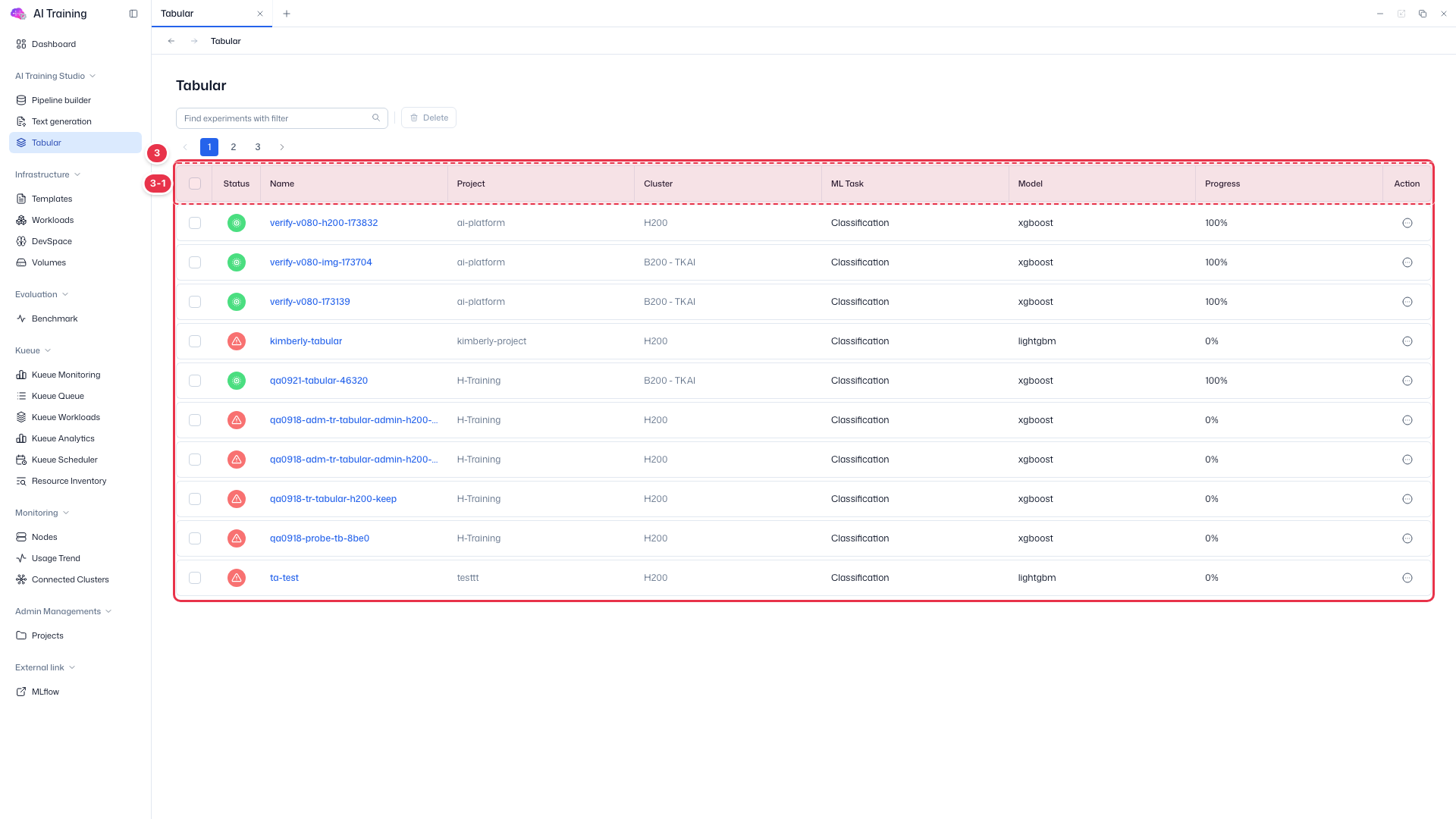Open a new tab with plus
The height and width of the screenshot is (819, 1456).
(x=287, y=14)
